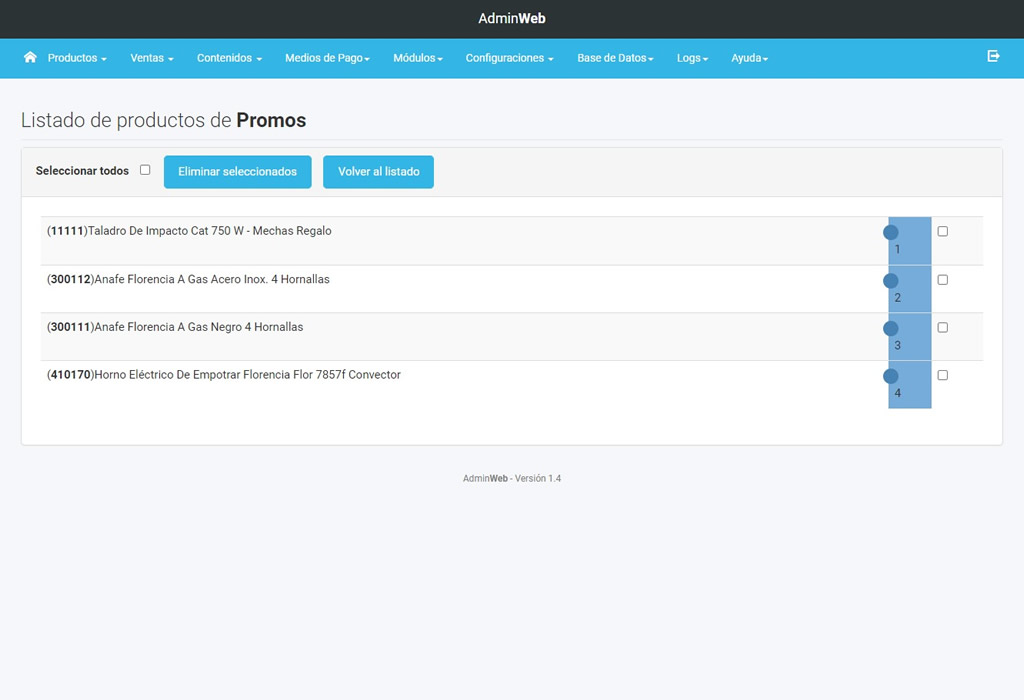Image resolution: width=1024 pixels, height=700 pixels.
Task: Open the Ventas dropdown
Action: 152,58
